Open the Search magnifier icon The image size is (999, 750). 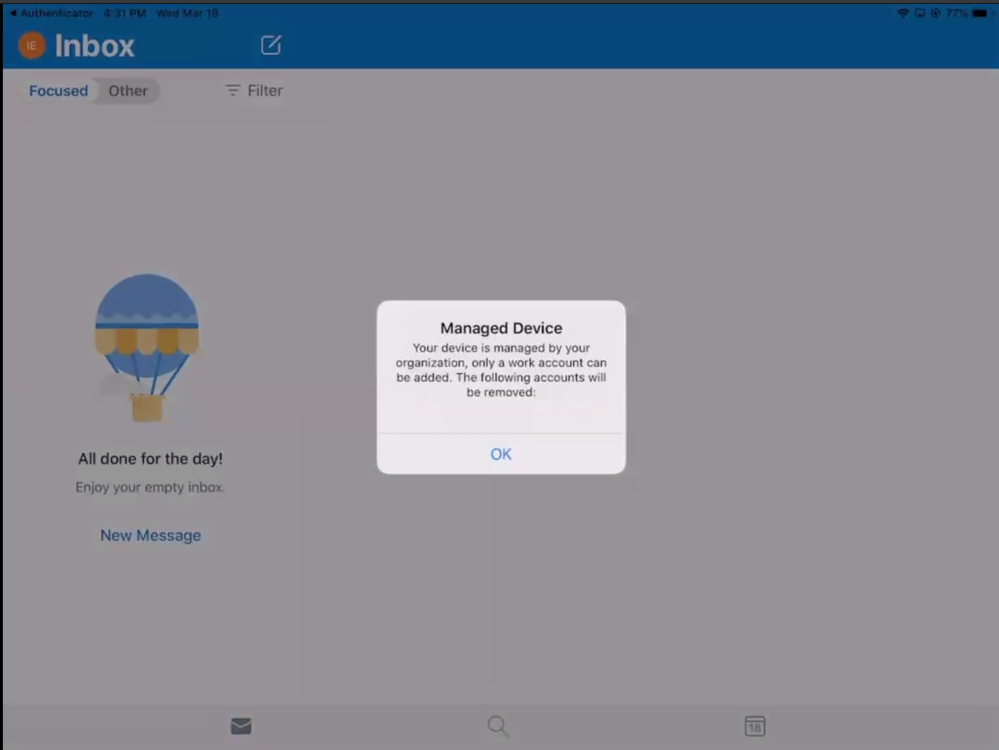point(498,726)
